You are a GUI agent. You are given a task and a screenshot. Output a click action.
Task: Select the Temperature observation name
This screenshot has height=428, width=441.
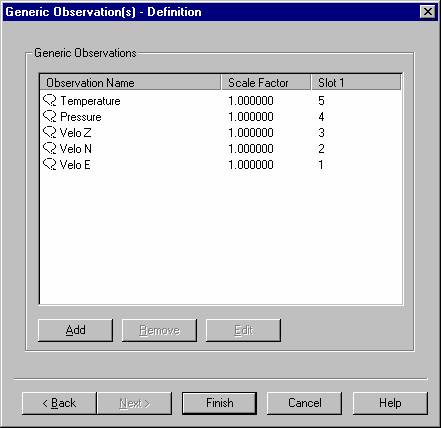click(90, 101)
